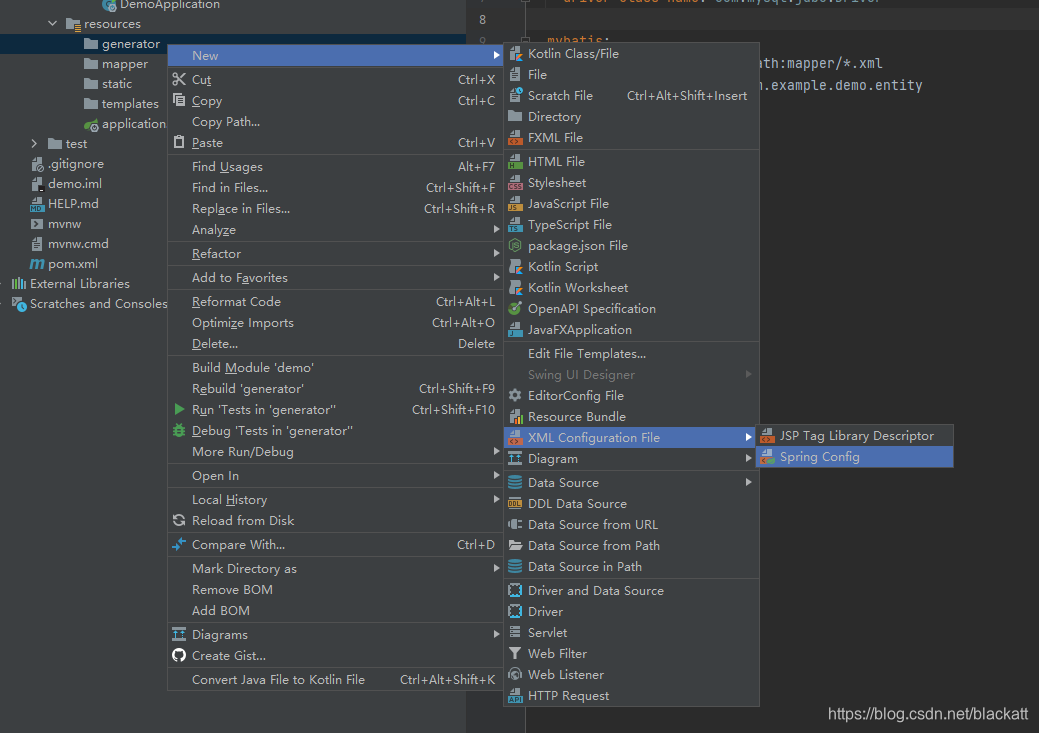1039x733 pixels.
Task: Expand the test folder chevron
Action: click(34, 144)
